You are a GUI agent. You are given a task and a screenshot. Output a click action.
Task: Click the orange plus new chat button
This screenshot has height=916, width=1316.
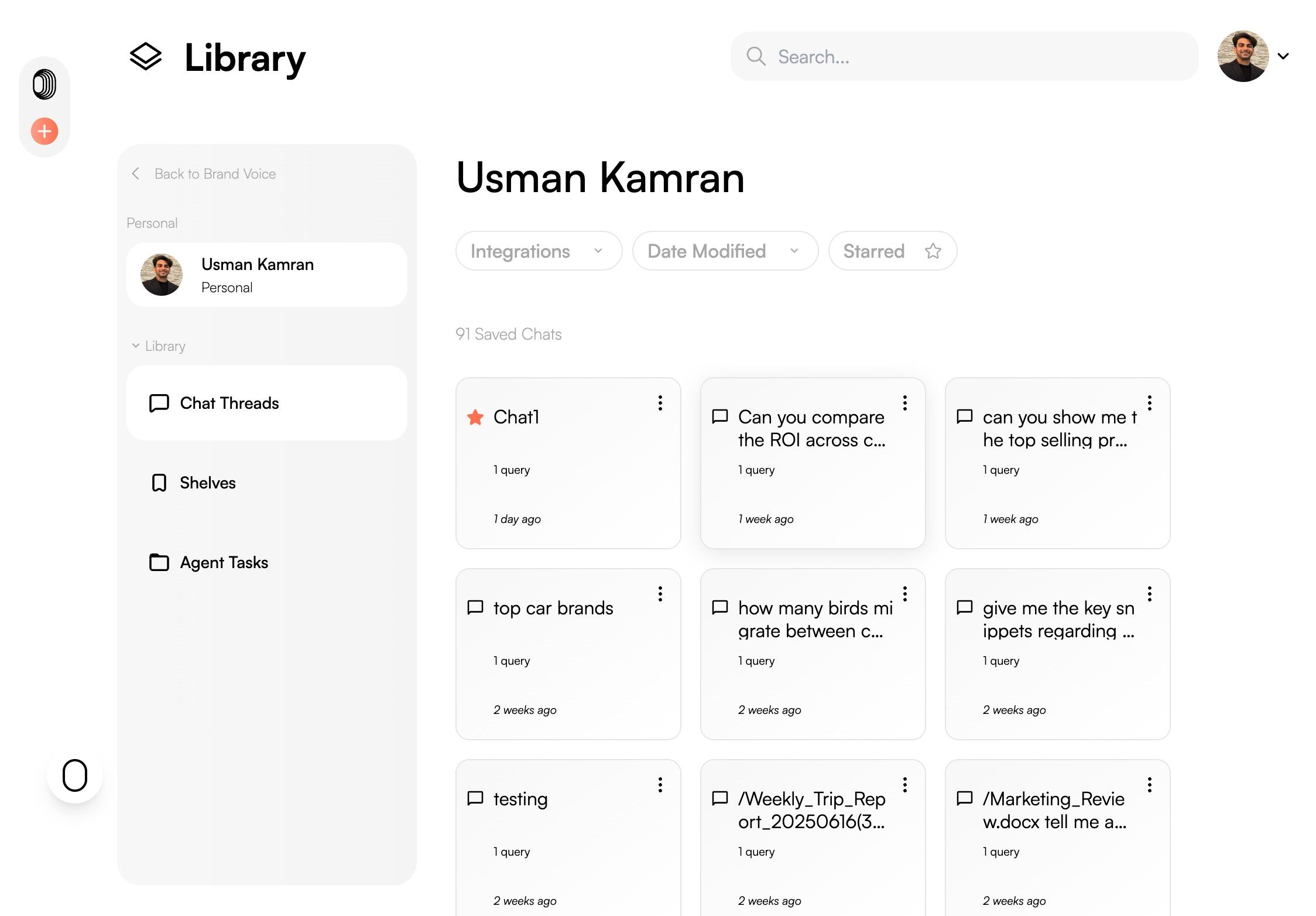tap(44, 131)
